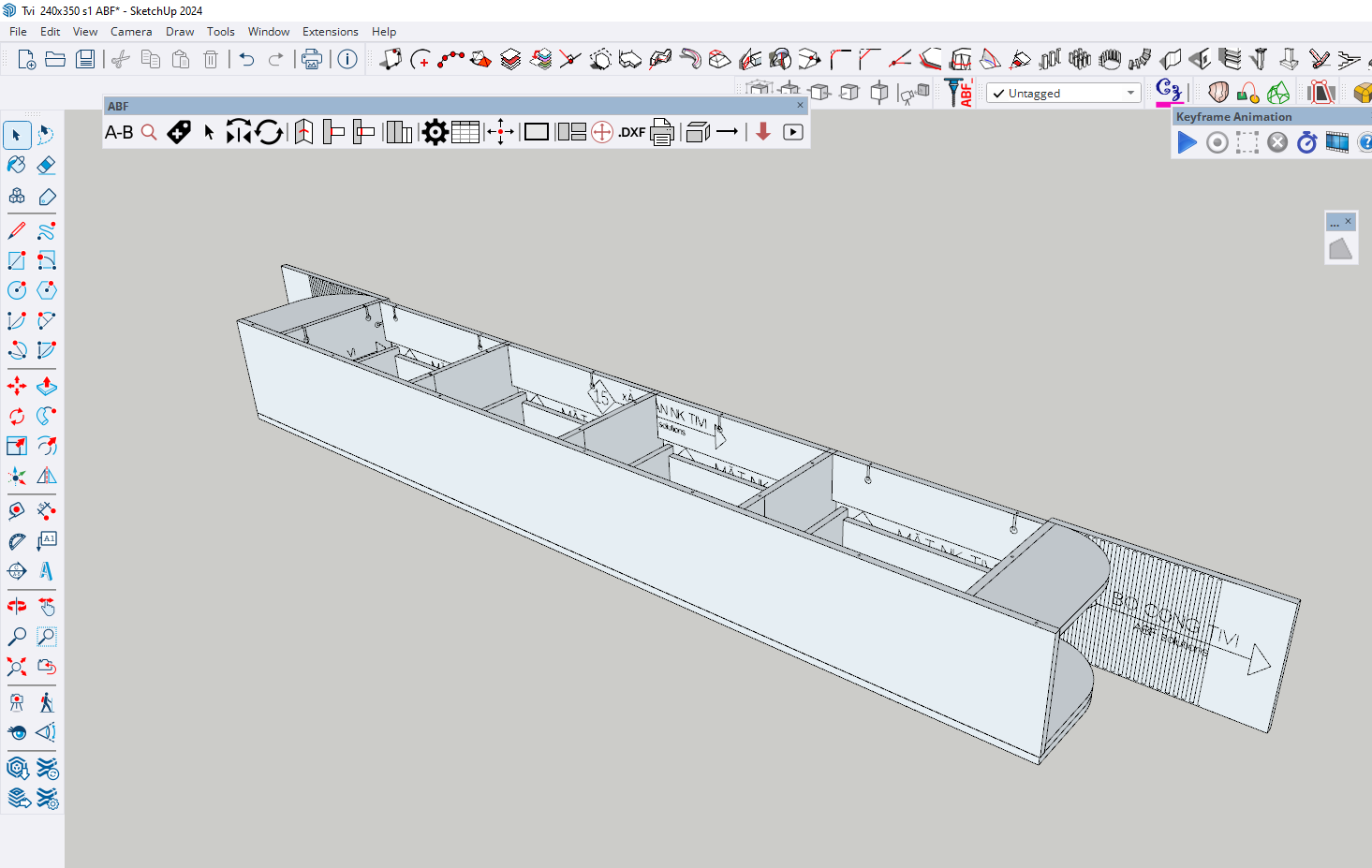
Task: Click the ABF print icon
Action: click(x=662, y=132)
